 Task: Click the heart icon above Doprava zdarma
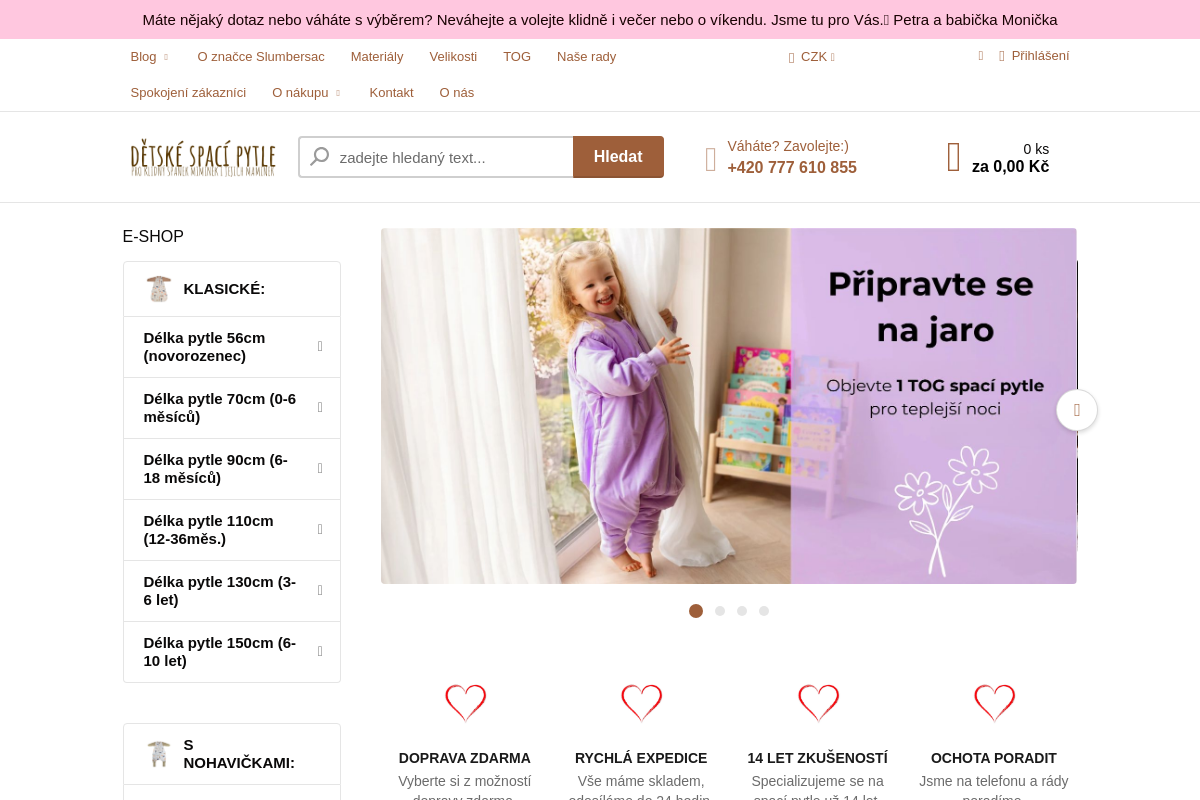tap(465, 703)
